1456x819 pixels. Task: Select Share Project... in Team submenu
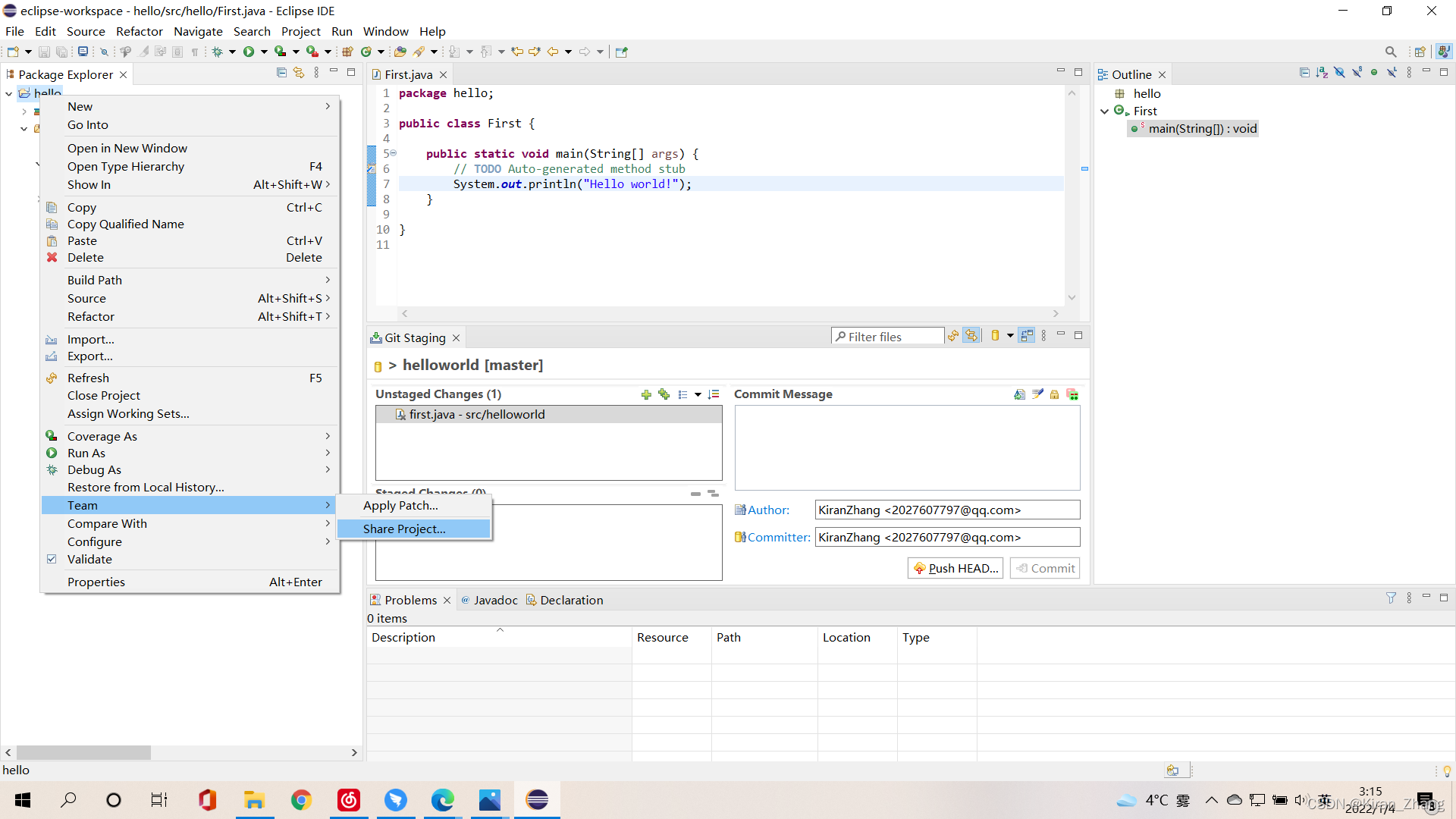point(414,529)
